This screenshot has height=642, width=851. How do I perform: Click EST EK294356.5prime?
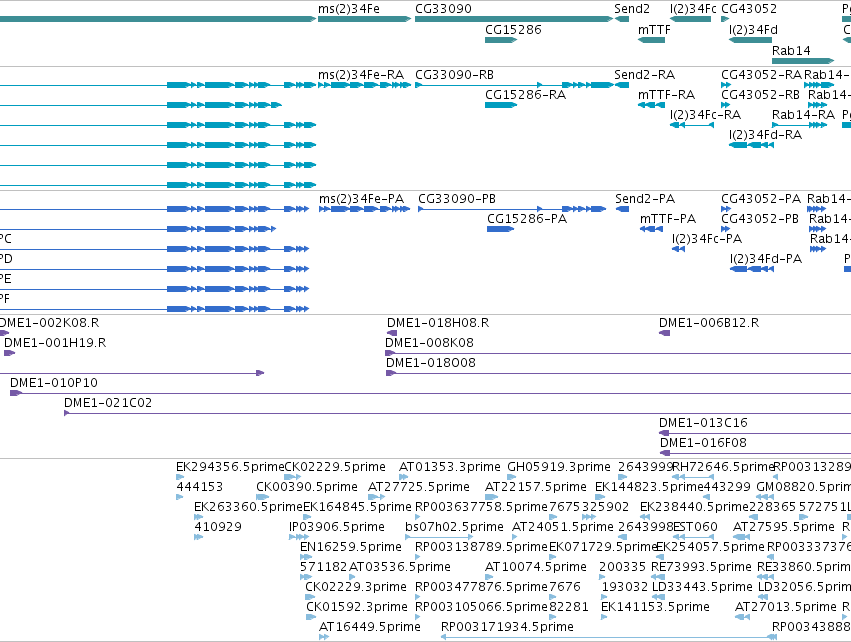pyautogui.click(x=180, y=478)
